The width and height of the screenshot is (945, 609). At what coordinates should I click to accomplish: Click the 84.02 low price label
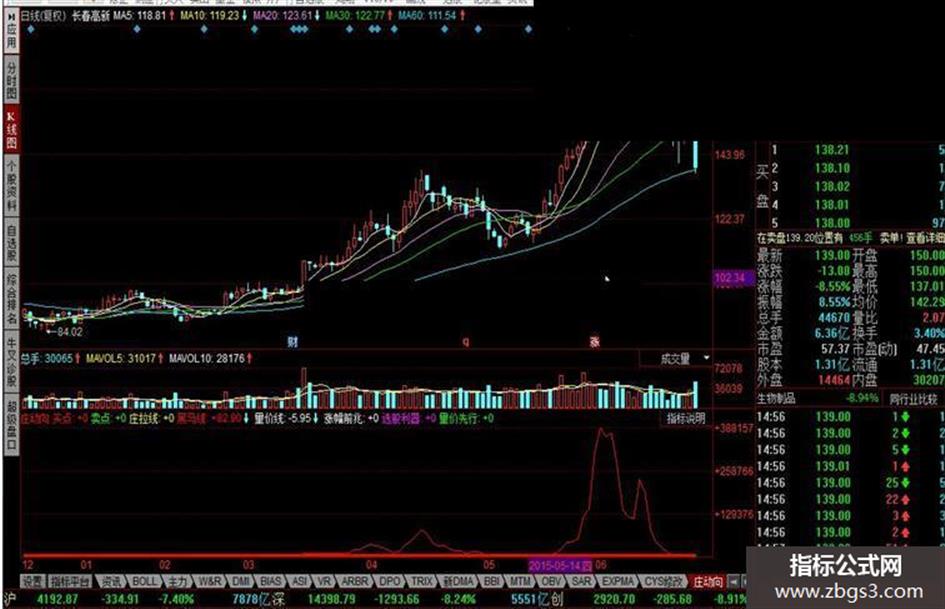(x=69, y=332)
